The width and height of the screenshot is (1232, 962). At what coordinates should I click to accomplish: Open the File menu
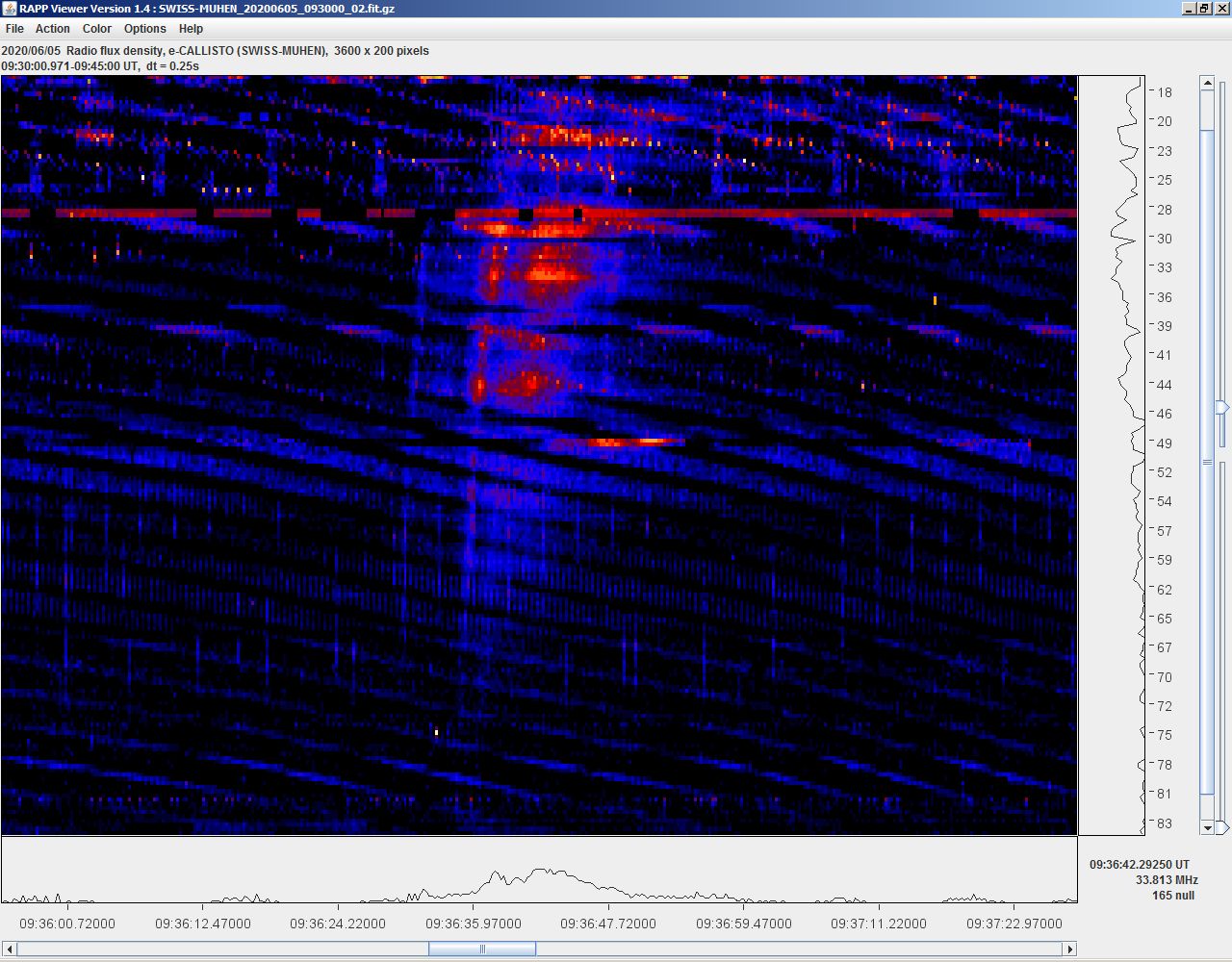click(14, 29)
